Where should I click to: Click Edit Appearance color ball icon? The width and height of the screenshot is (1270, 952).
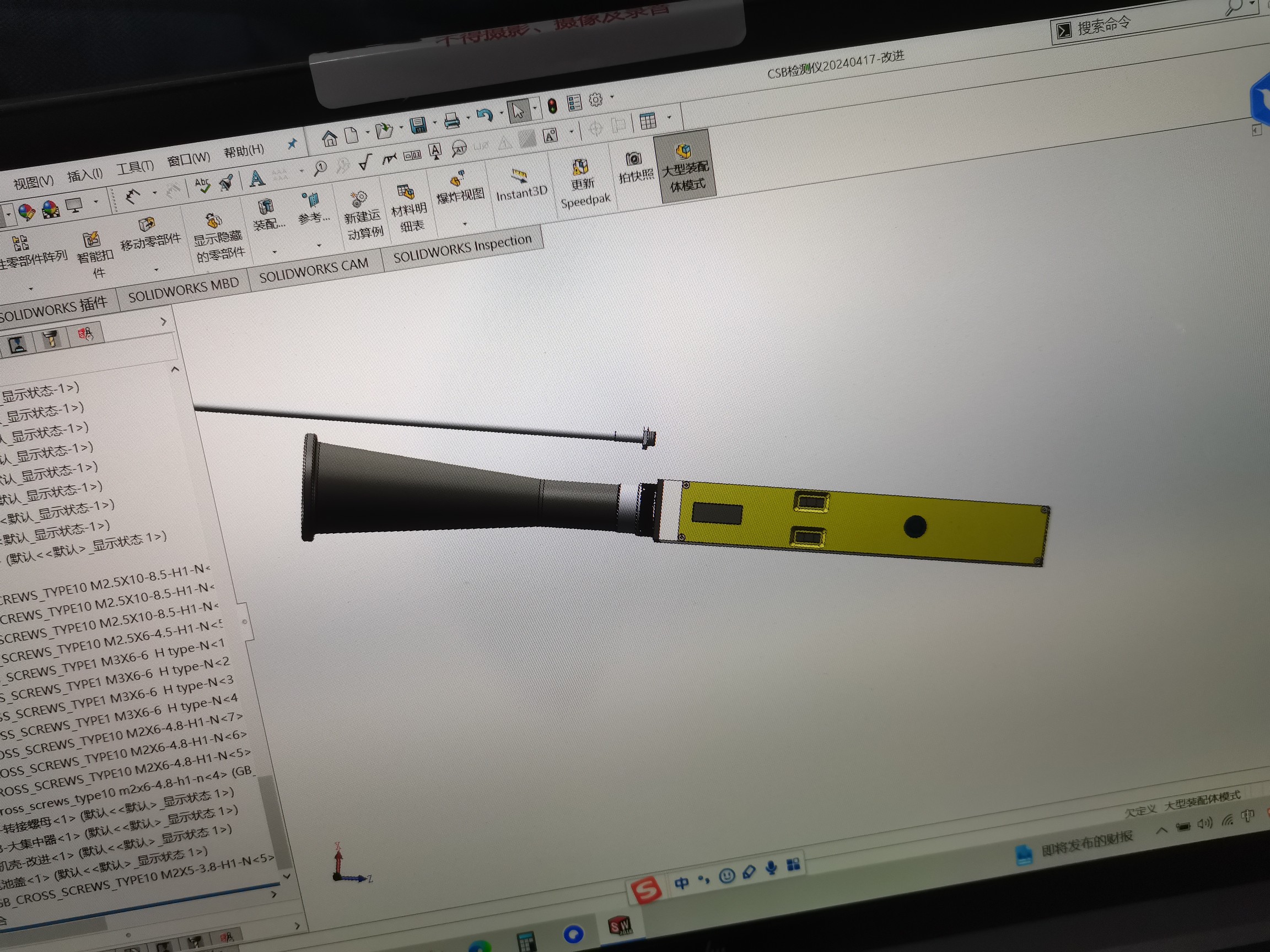[26, 212]
